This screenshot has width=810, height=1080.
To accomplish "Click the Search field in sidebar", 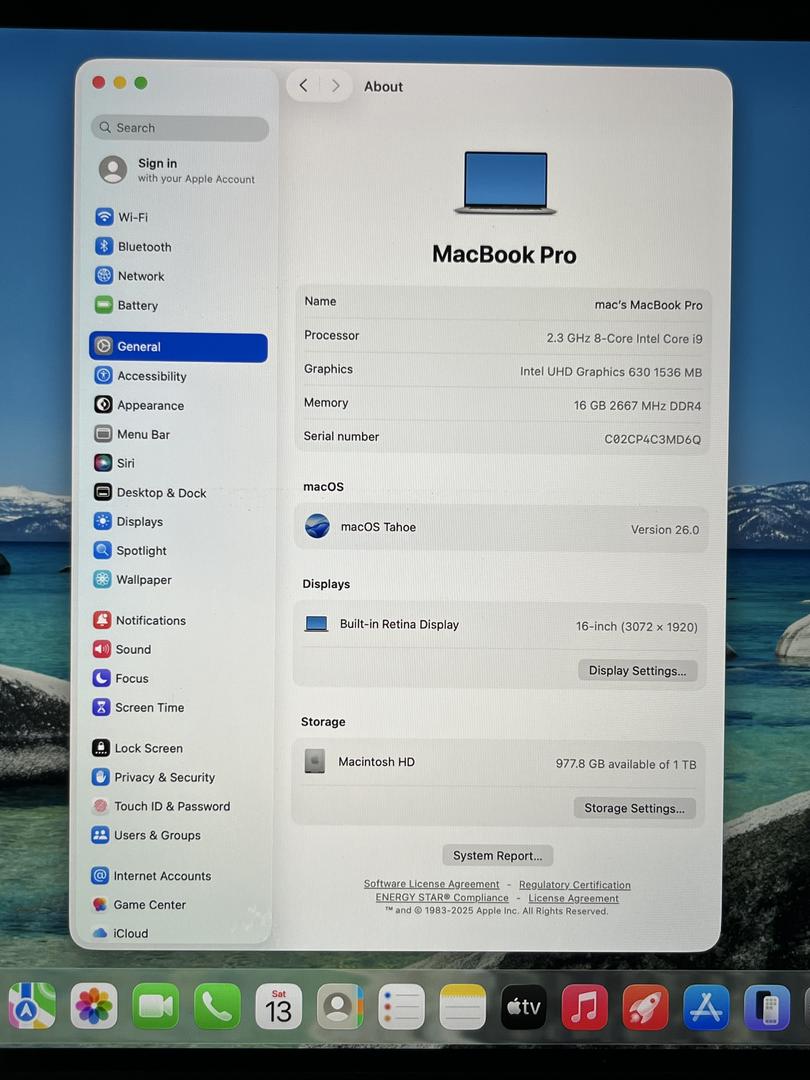I will coord(180,128).
